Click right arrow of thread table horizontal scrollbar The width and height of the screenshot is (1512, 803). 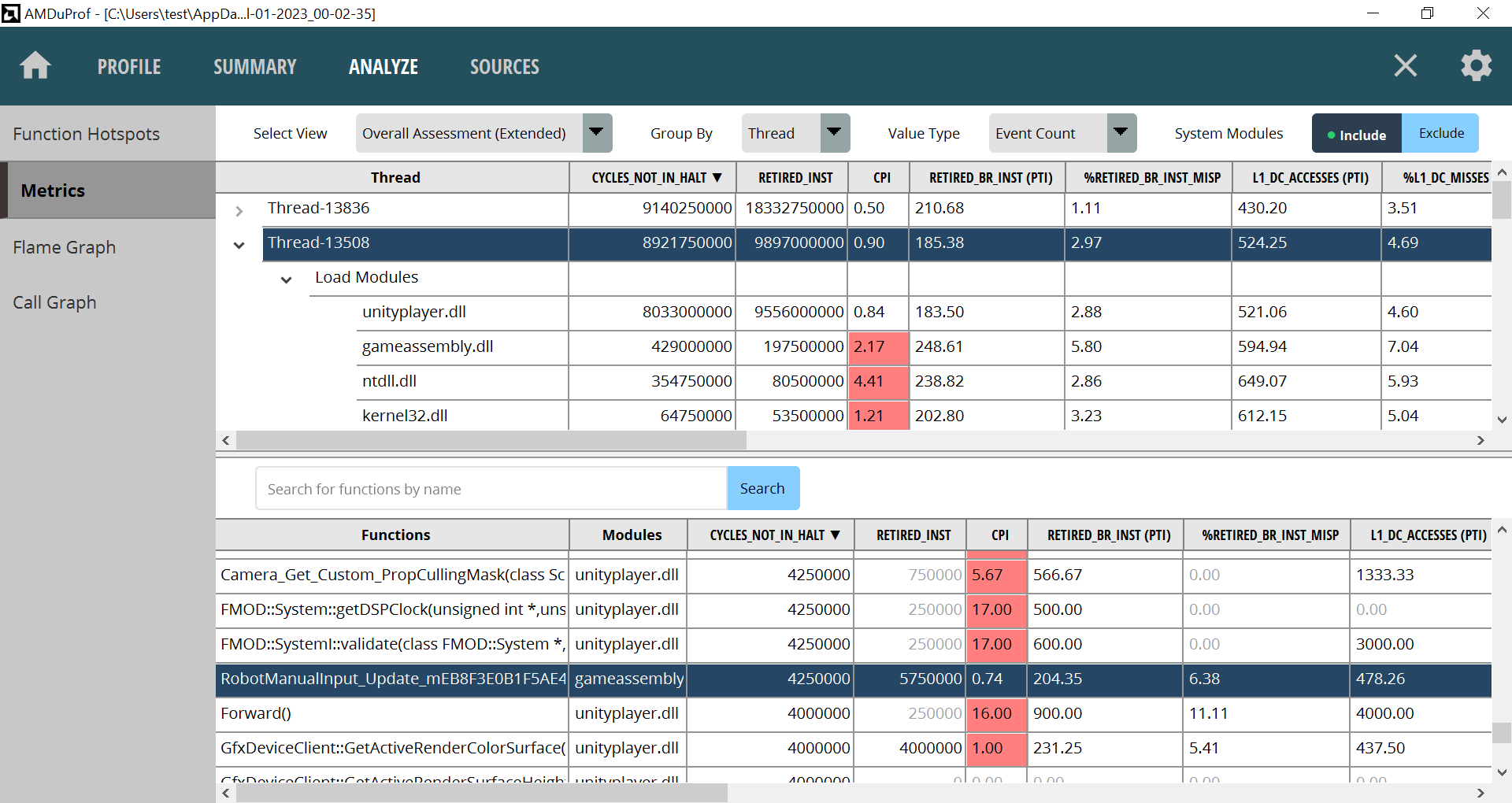click(1480, 440)
